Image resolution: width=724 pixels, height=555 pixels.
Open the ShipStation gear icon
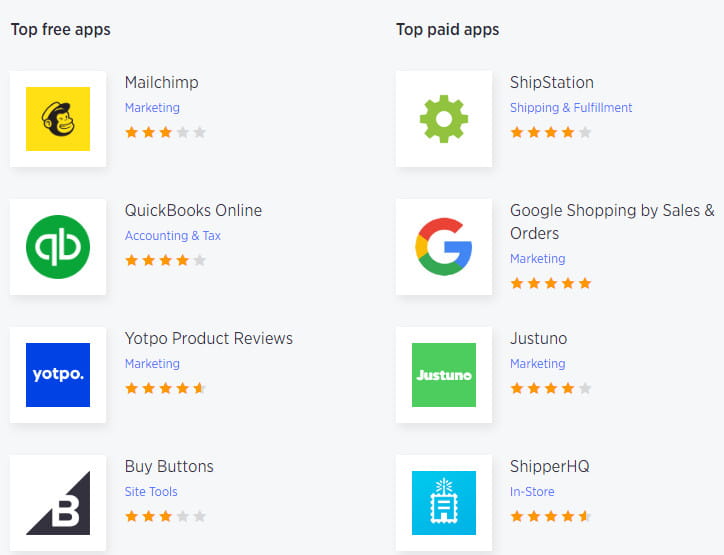(444, 119)
